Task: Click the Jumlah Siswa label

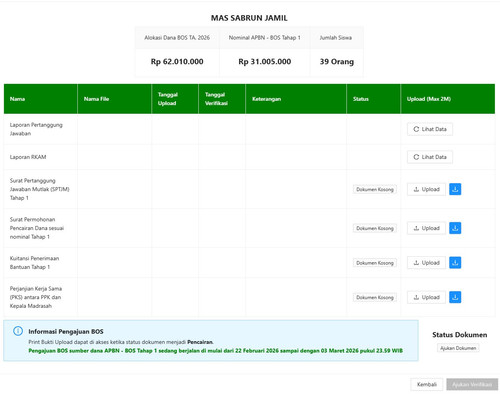Action: 336,38
